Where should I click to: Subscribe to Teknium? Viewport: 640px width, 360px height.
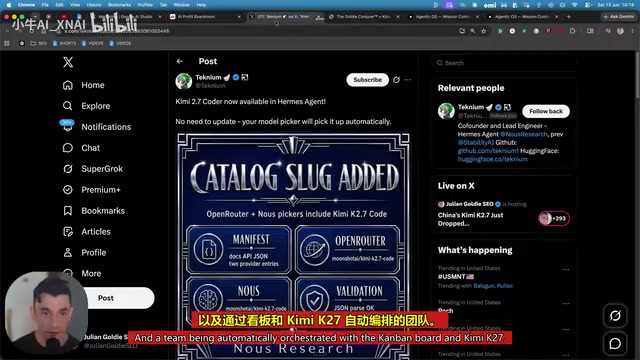pyautogui.click(x=367, y=80)
